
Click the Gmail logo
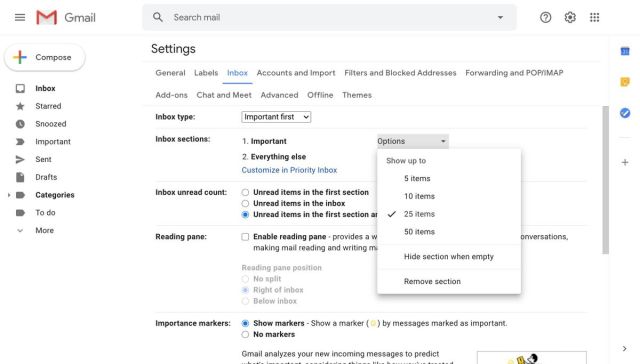[66, 18]
